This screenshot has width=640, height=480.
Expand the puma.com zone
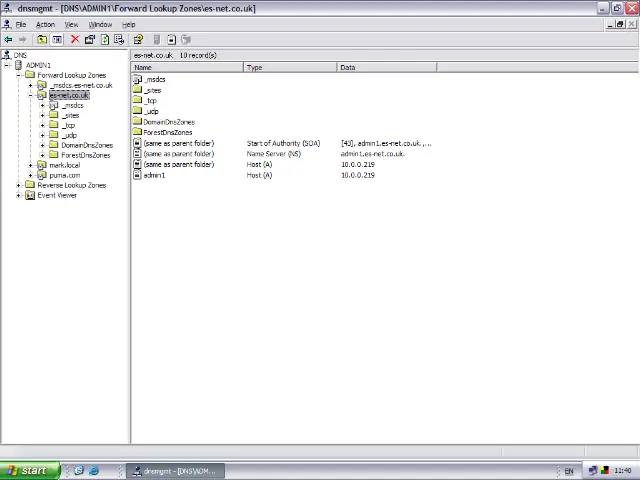coord(30,176)
